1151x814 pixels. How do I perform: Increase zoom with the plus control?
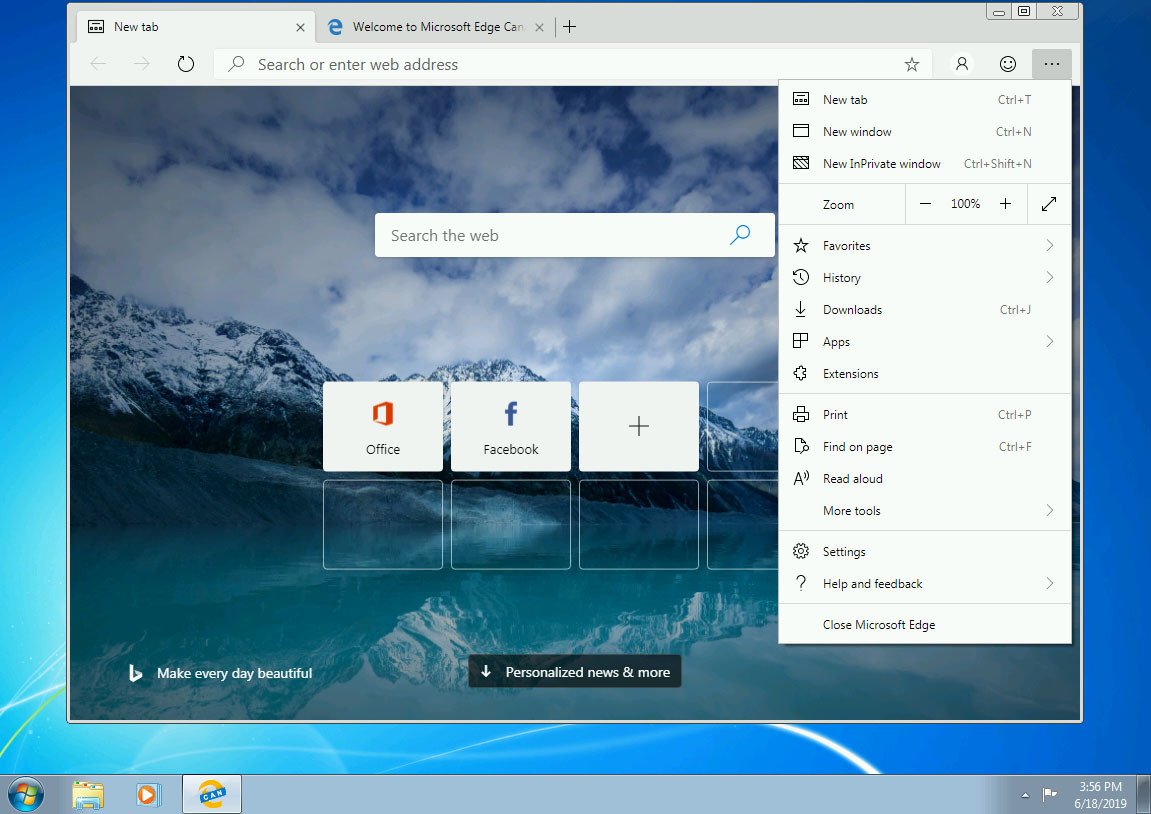coord(1006,203)
